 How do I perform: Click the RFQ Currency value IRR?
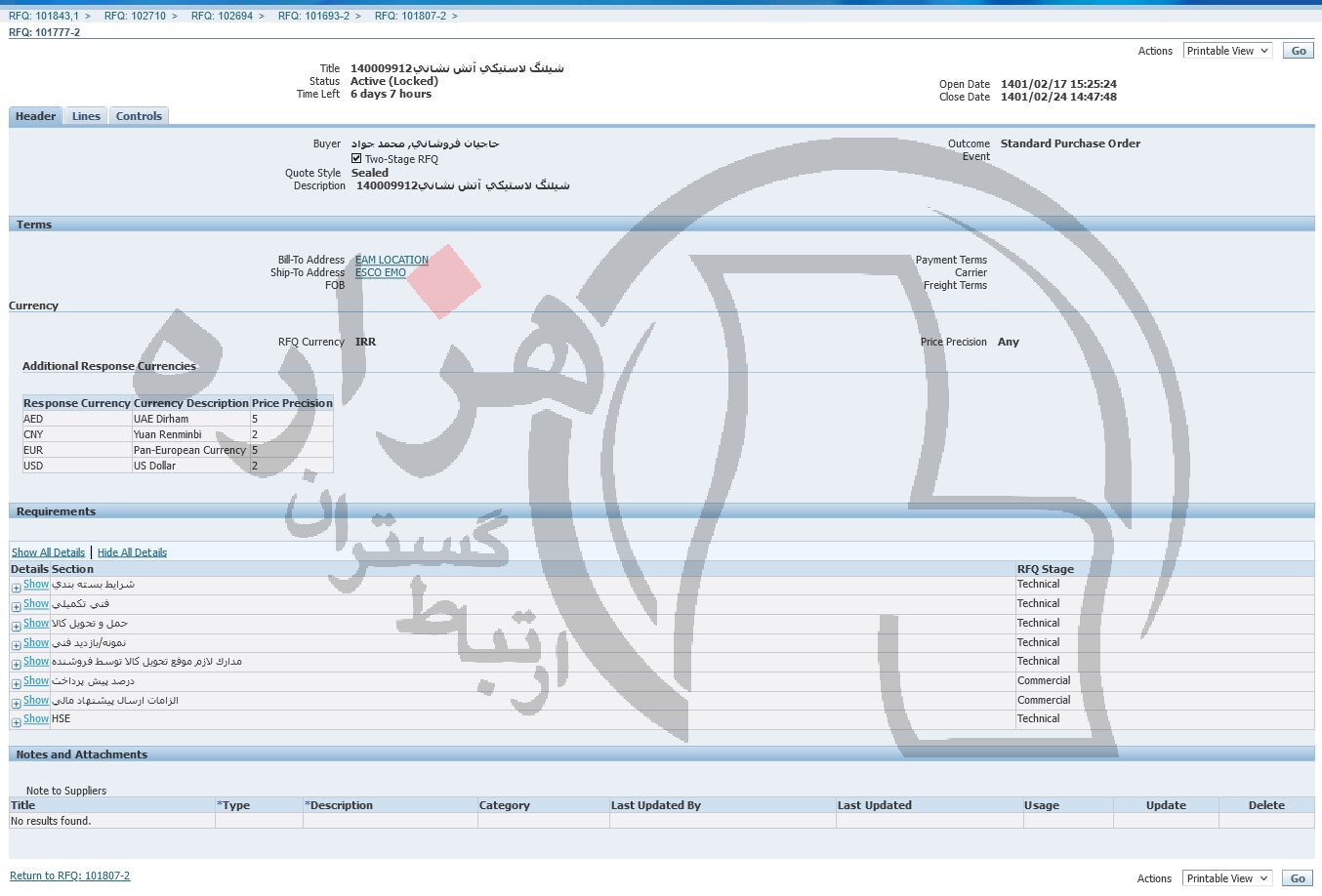pyautogui.click(x=365, y=342)
